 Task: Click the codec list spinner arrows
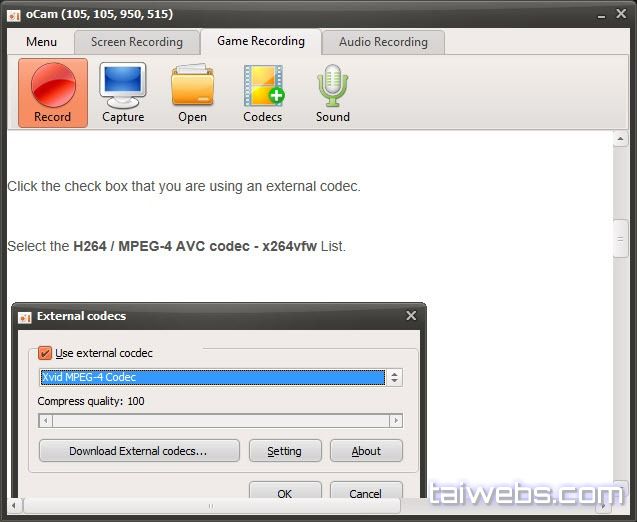395,377
